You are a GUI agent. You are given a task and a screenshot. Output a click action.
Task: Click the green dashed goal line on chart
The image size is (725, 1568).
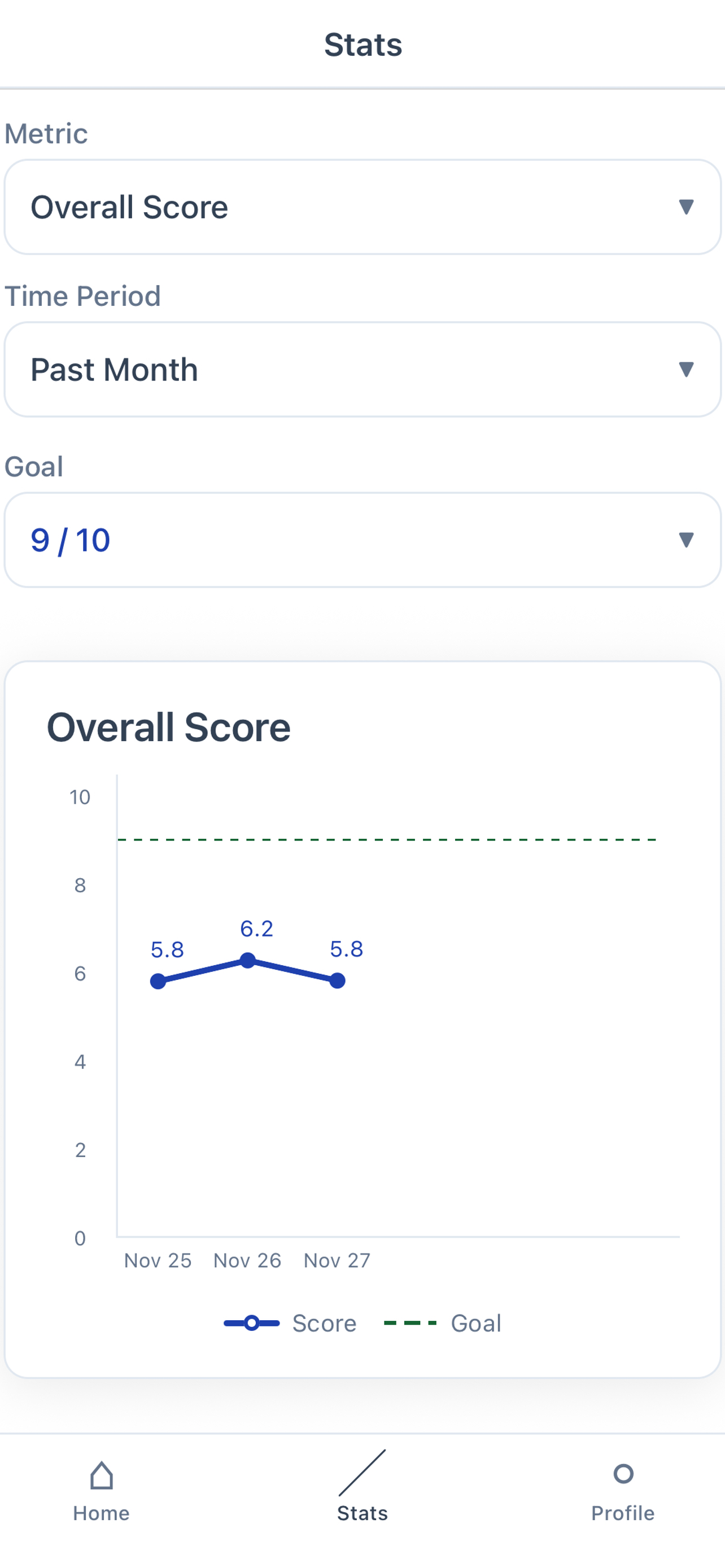387,840
